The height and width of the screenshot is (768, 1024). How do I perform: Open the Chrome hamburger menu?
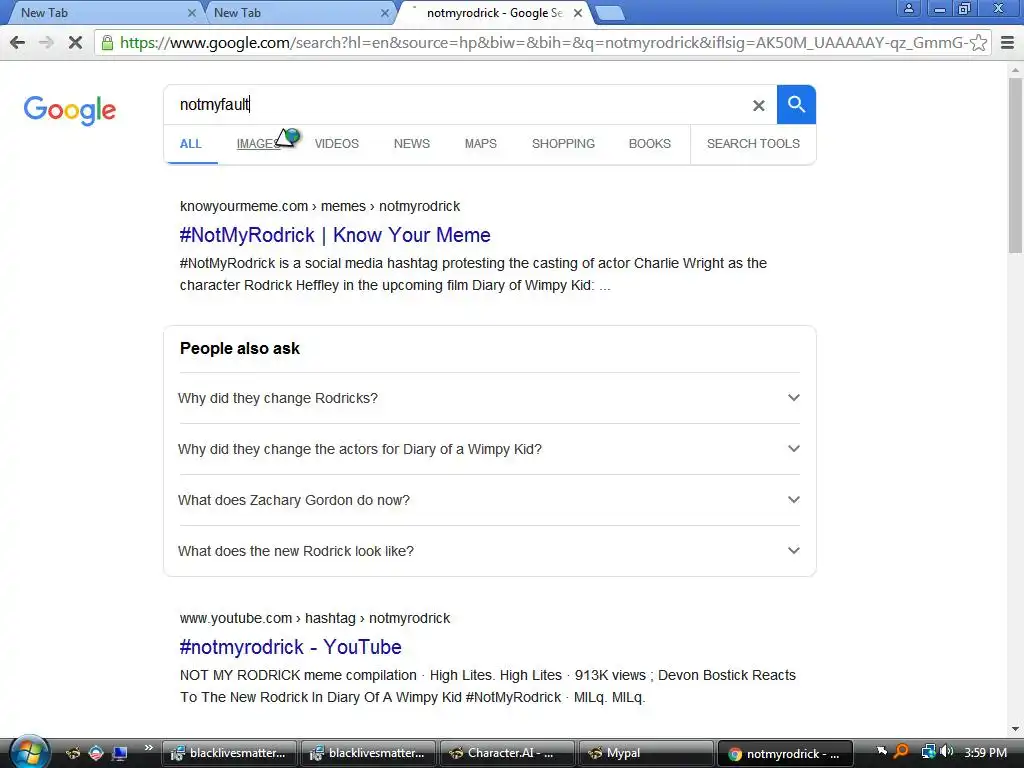(x=1008, y=43)
